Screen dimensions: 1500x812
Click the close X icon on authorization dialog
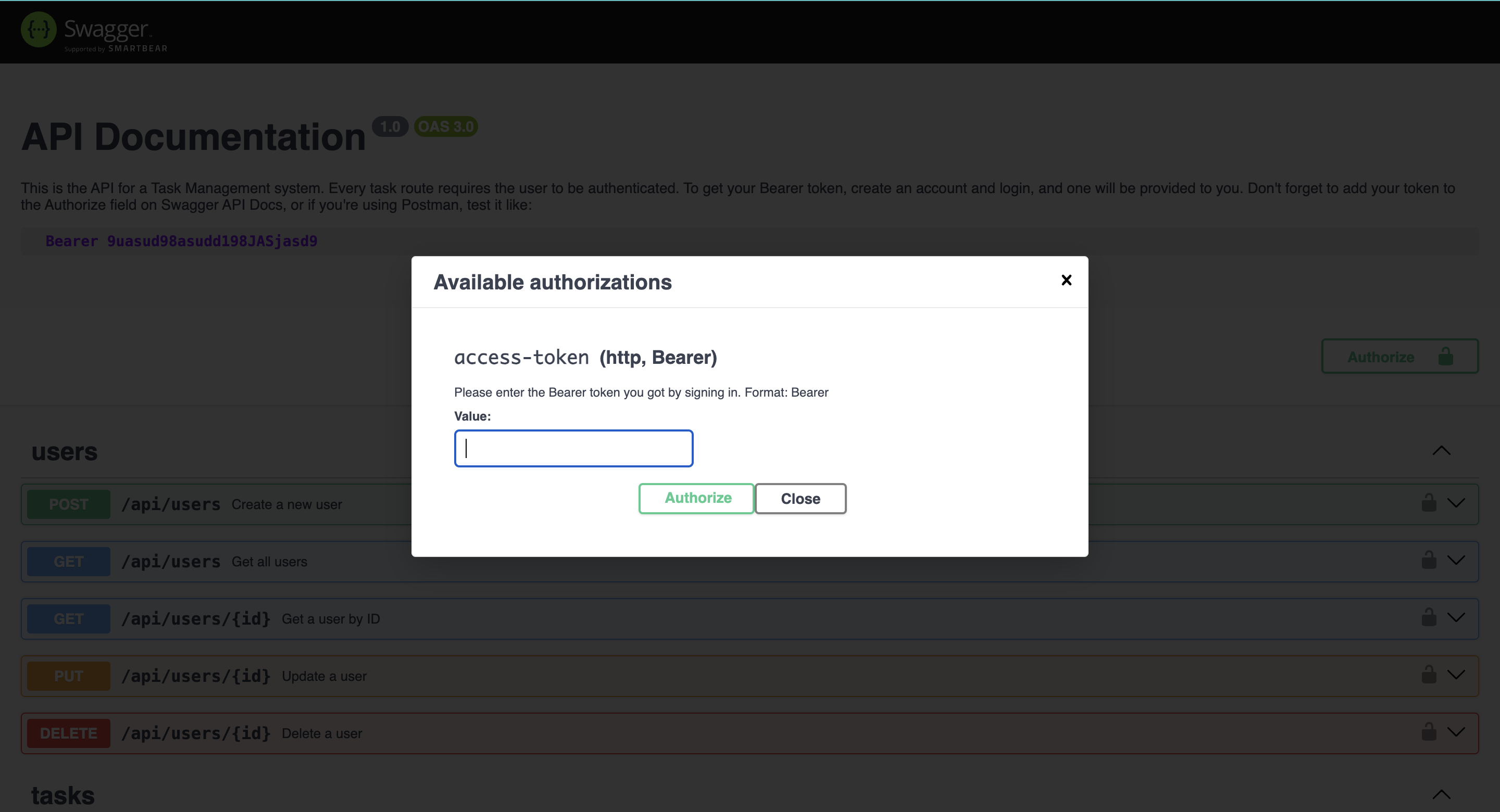point(1066,280)
